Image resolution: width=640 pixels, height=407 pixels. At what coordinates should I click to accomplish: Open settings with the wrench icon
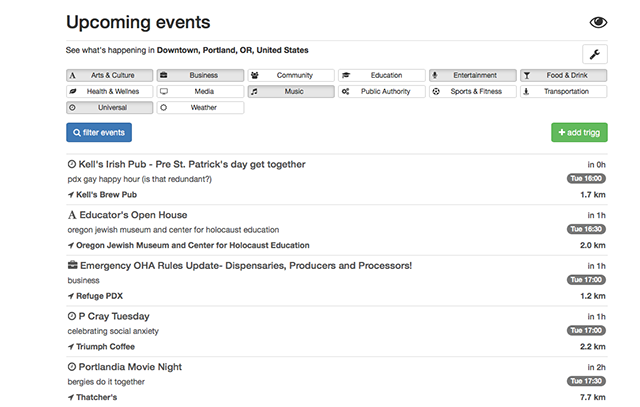[595, 54]
